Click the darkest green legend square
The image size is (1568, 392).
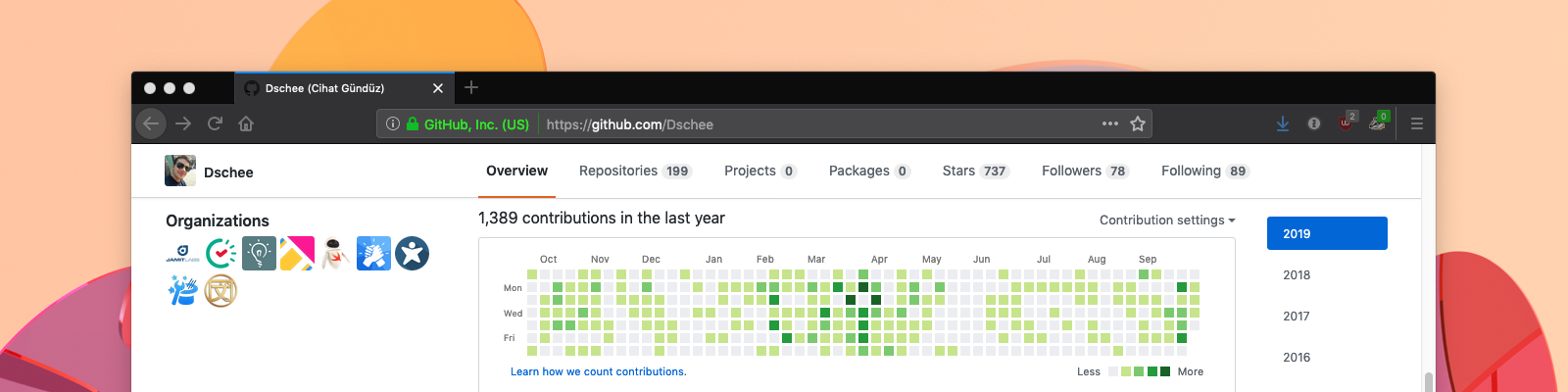coord(1165,371)
